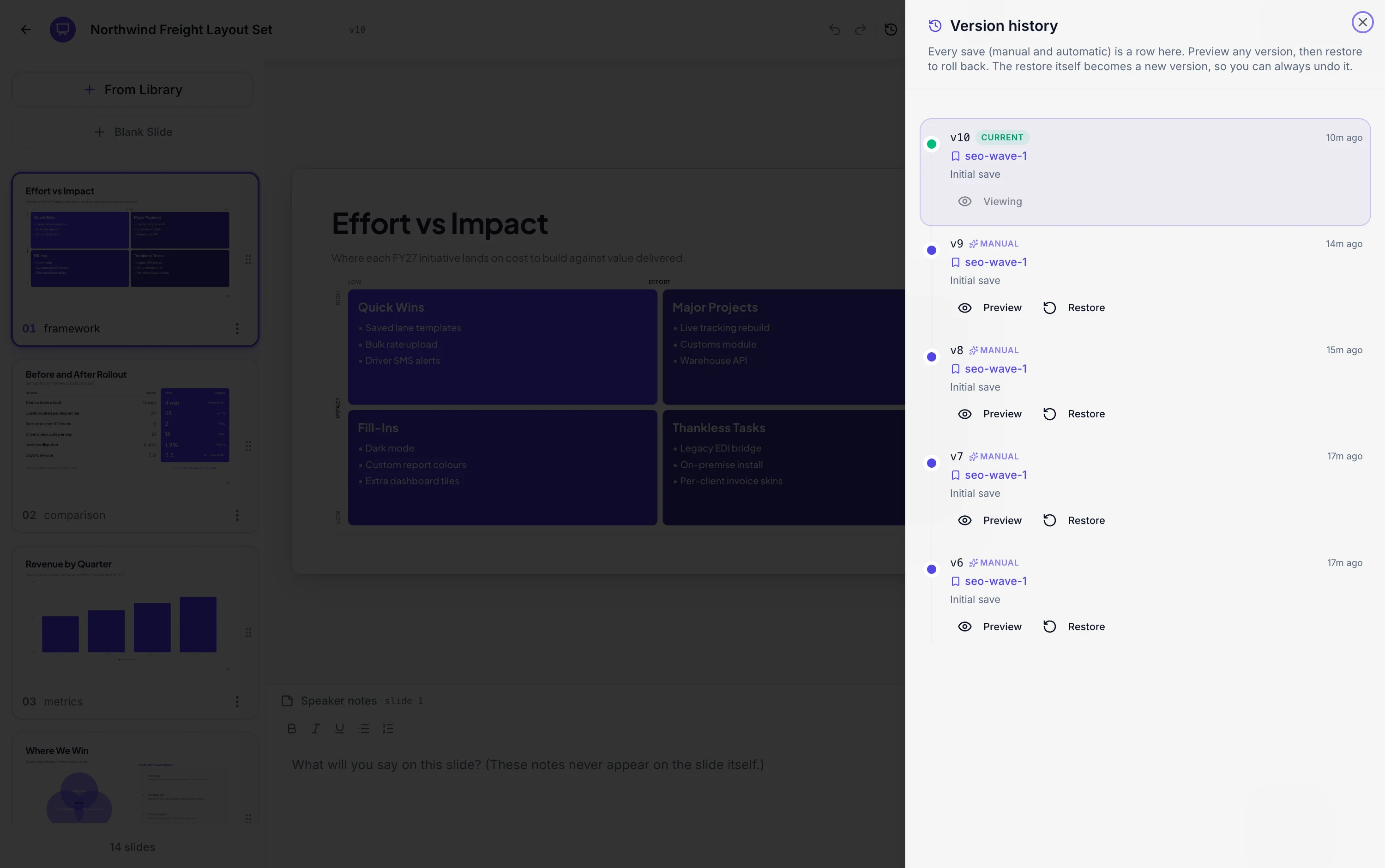This screenshot has width=1385, height=868.
Task: Click the seo-wave-1 bookmark link on v9
Action: [x=989, y=262]
